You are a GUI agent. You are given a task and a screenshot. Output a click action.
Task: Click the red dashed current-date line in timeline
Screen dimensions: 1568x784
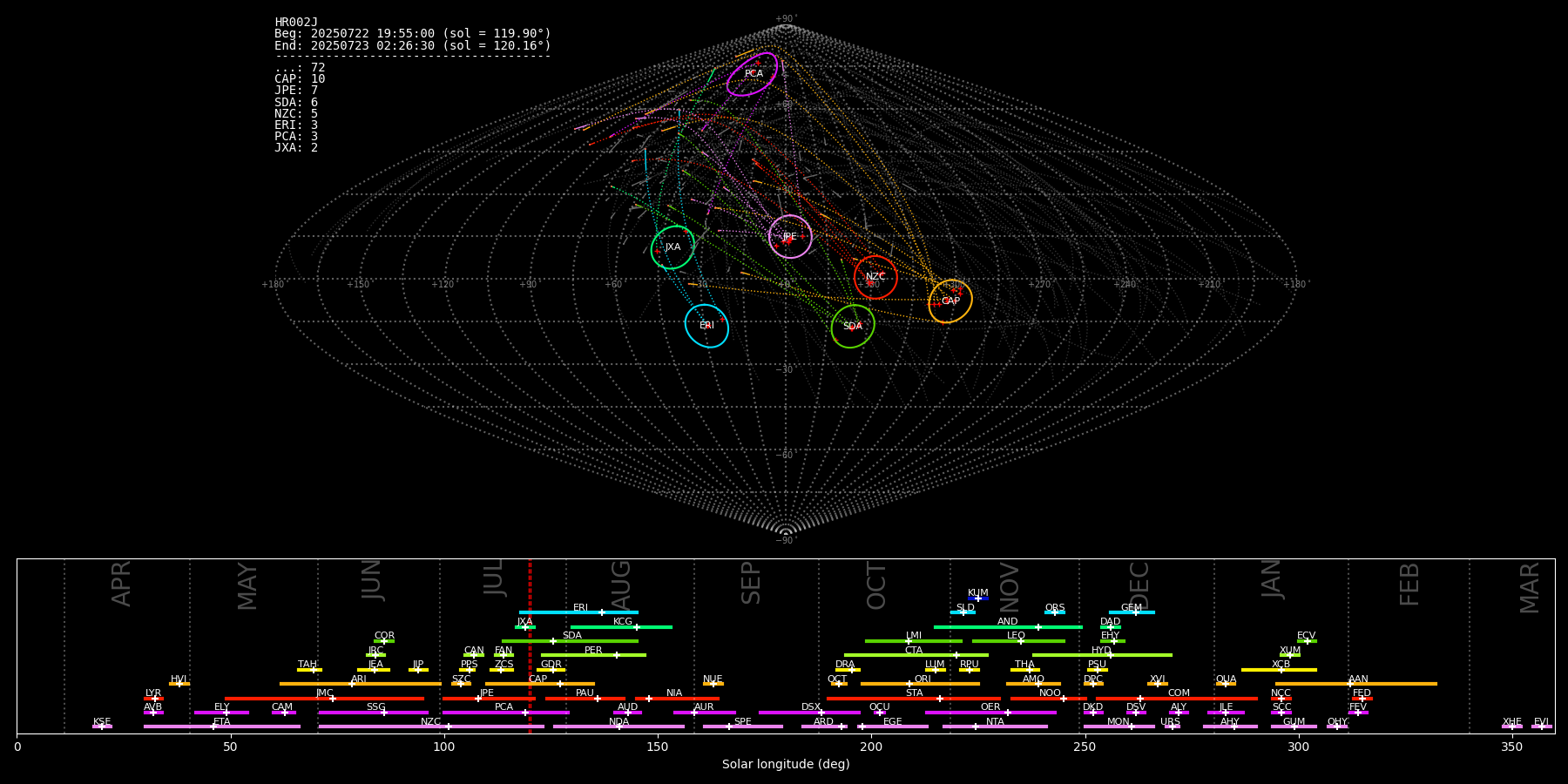(530, 645)
